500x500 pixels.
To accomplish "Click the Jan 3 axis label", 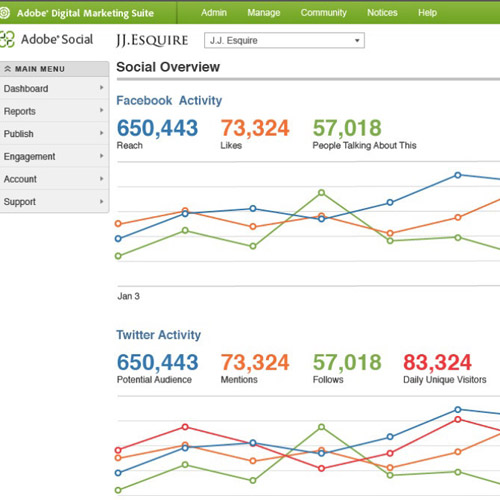I will click(x=128, y=296).
